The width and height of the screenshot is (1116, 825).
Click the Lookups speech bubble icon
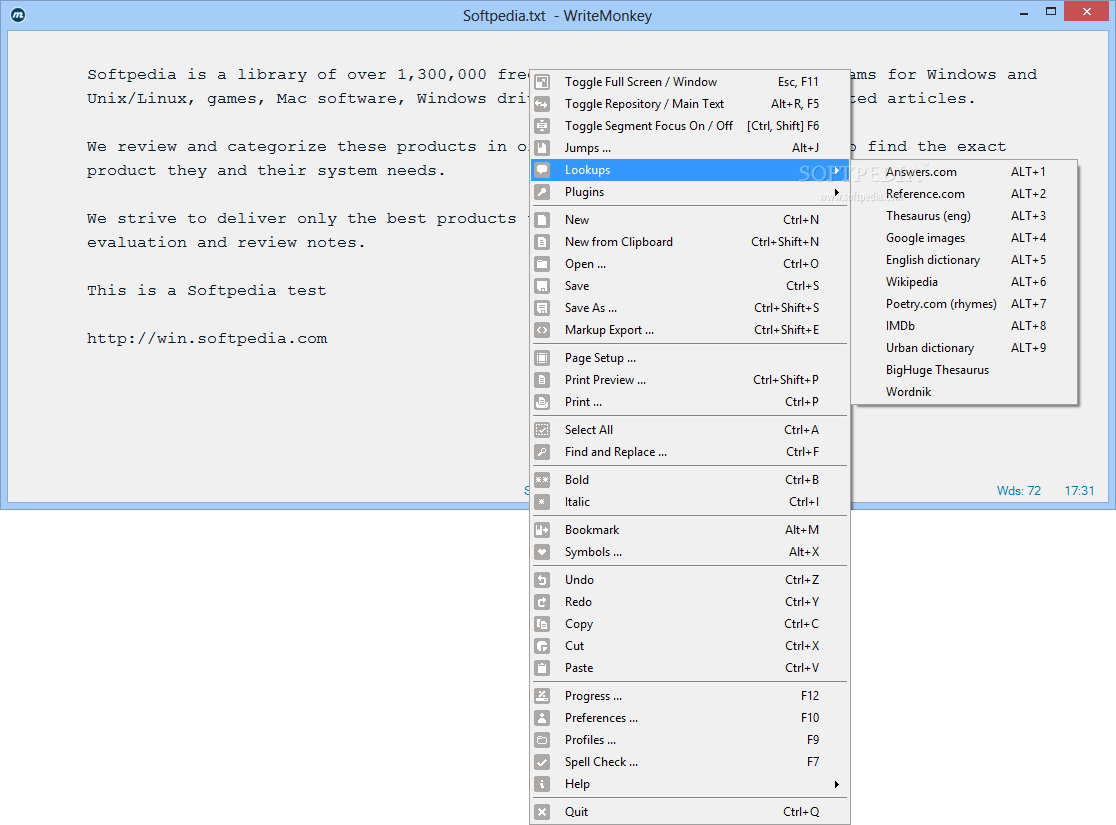(542, 170)
